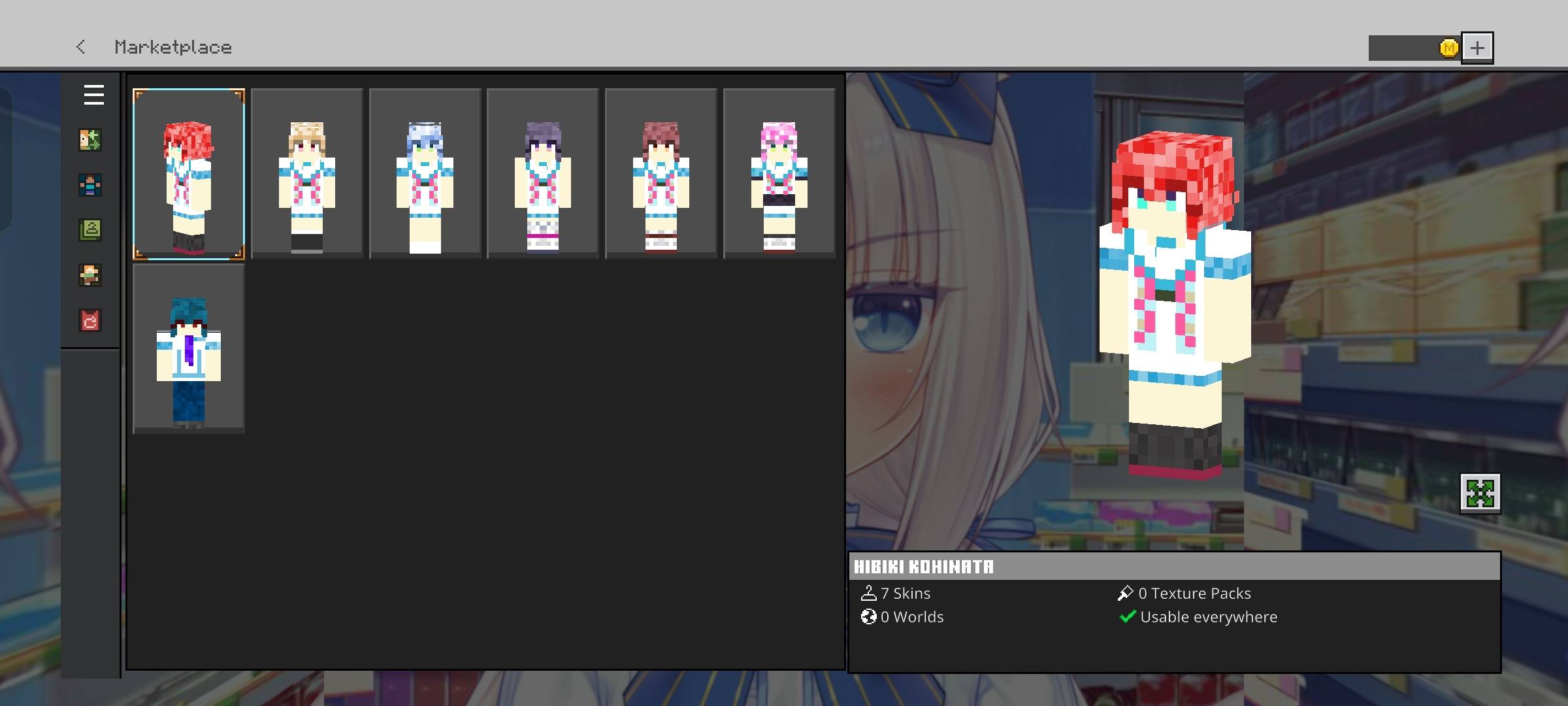Open the character swap icon with green arrows
Viewport: 1568px width, 706px height.
90,140
